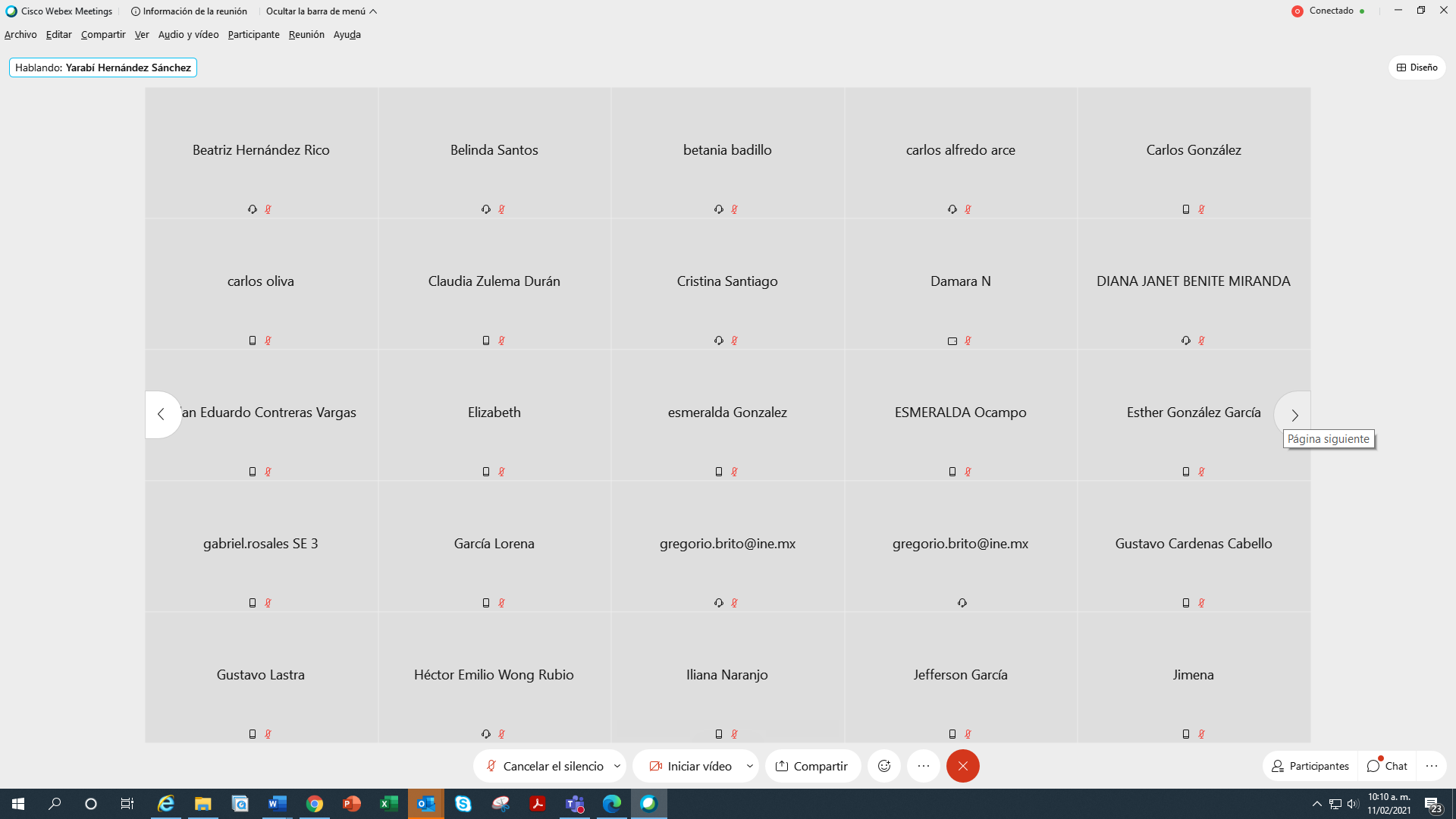The height and width of the screenshot is (819, 1456).
Task: Open the Participante menu
Action: point(253,35)
